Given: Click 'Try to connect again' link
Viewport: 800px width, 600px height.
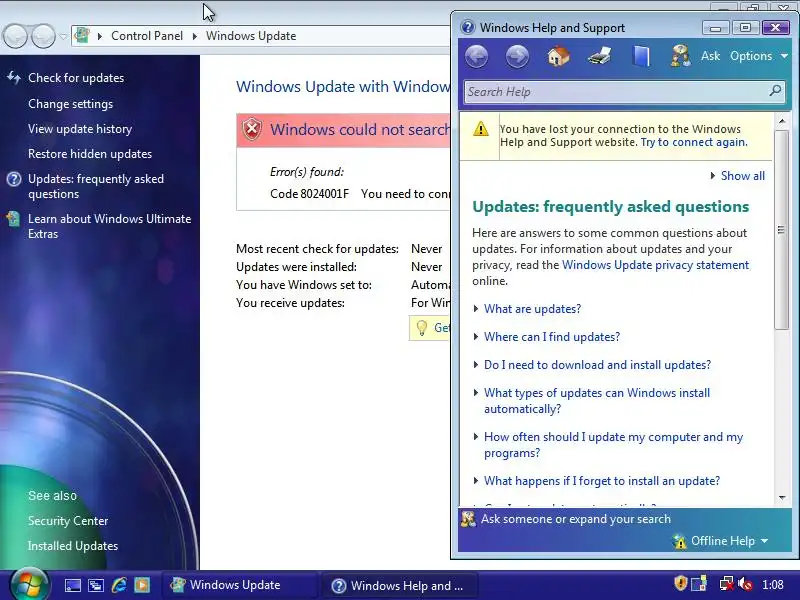Looking at the screenshot, I should (x=694, y=142).
